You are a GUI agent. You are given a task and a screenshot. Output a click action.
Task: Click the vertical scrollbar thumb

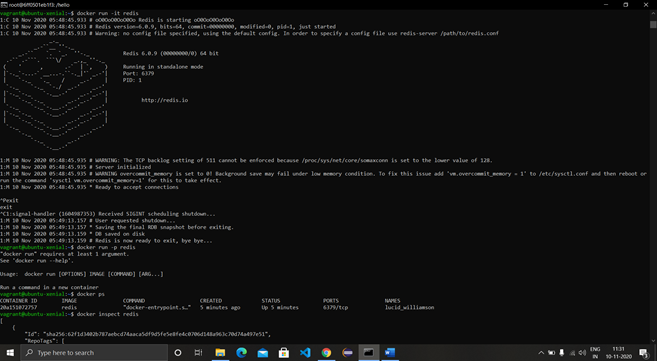(x=653, y=24)
